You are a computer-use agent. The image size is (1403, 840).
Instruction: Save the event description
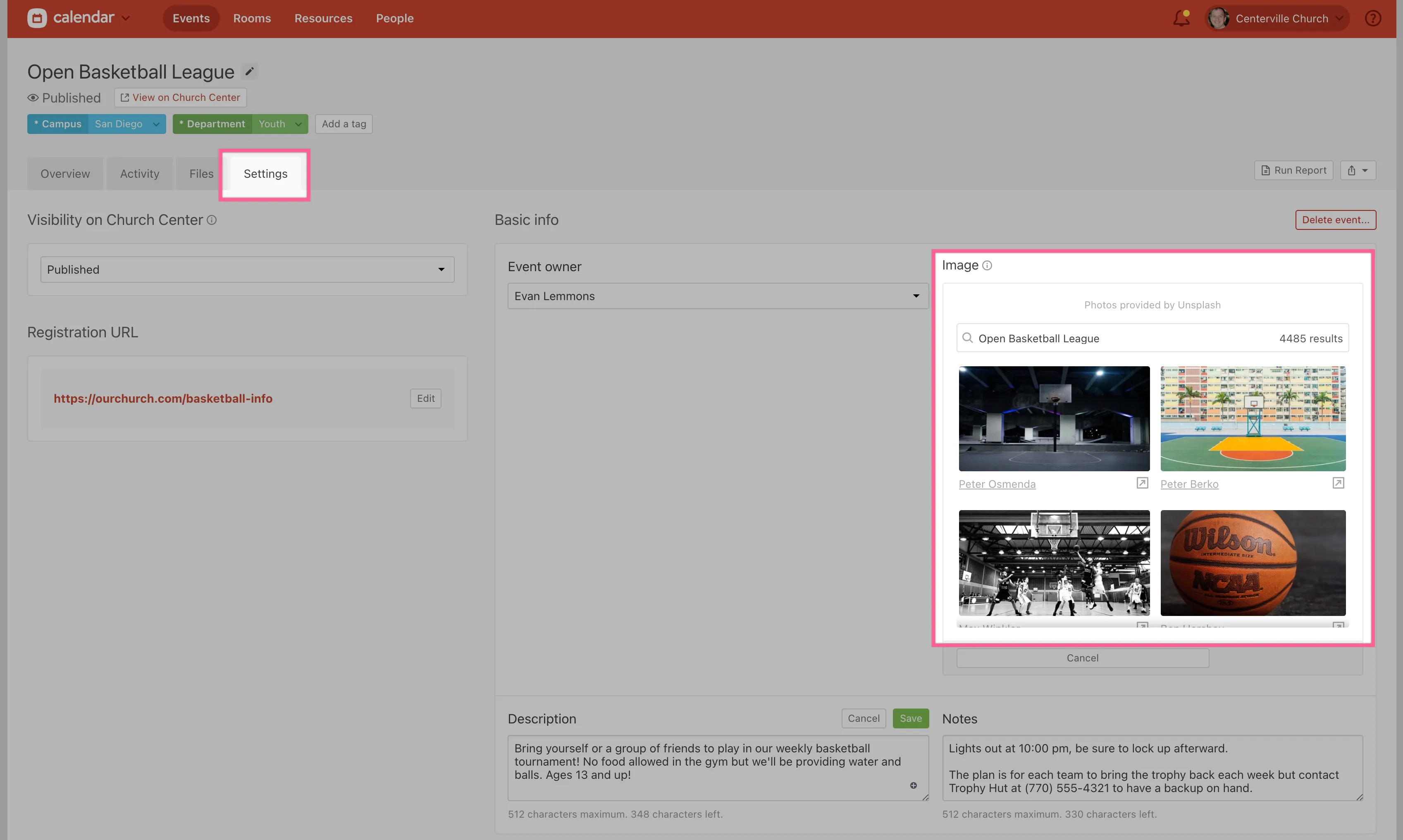pyautogui.click(x=910, y=718)
